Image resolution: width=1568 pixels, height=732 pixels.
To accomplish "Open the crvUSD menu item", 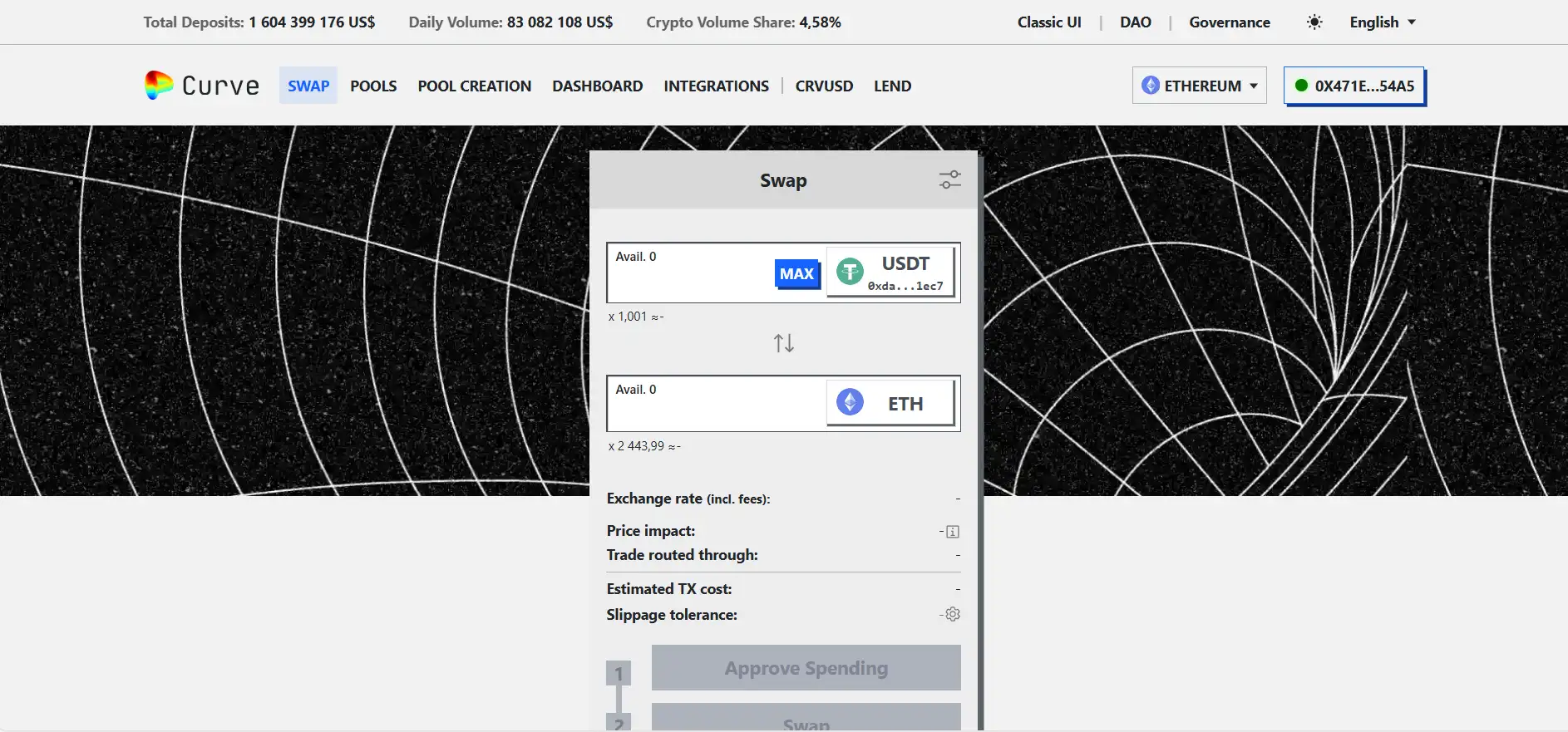I will 824,86.
